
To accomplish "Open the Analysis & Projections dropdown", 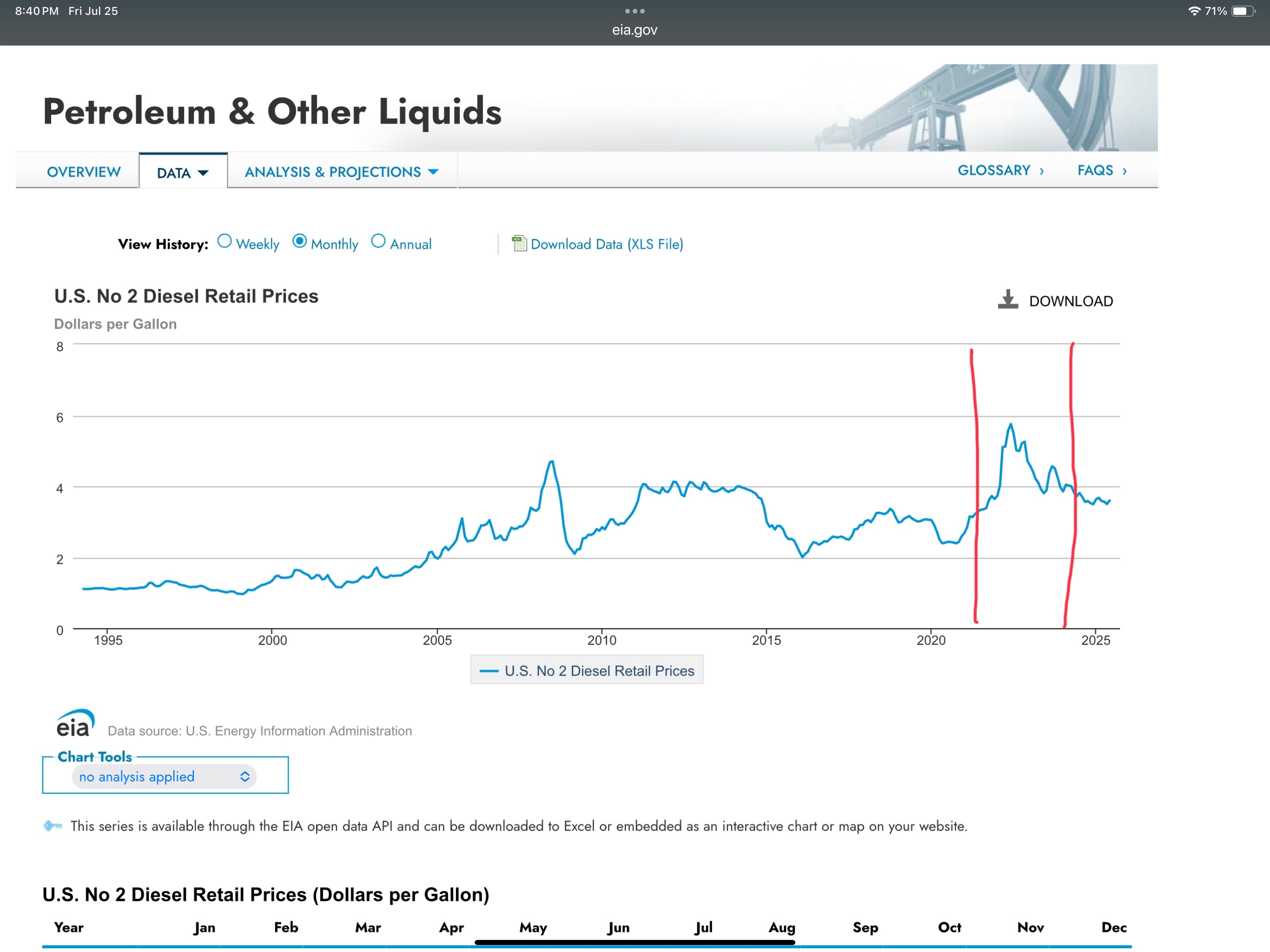I will pos(342,172).
